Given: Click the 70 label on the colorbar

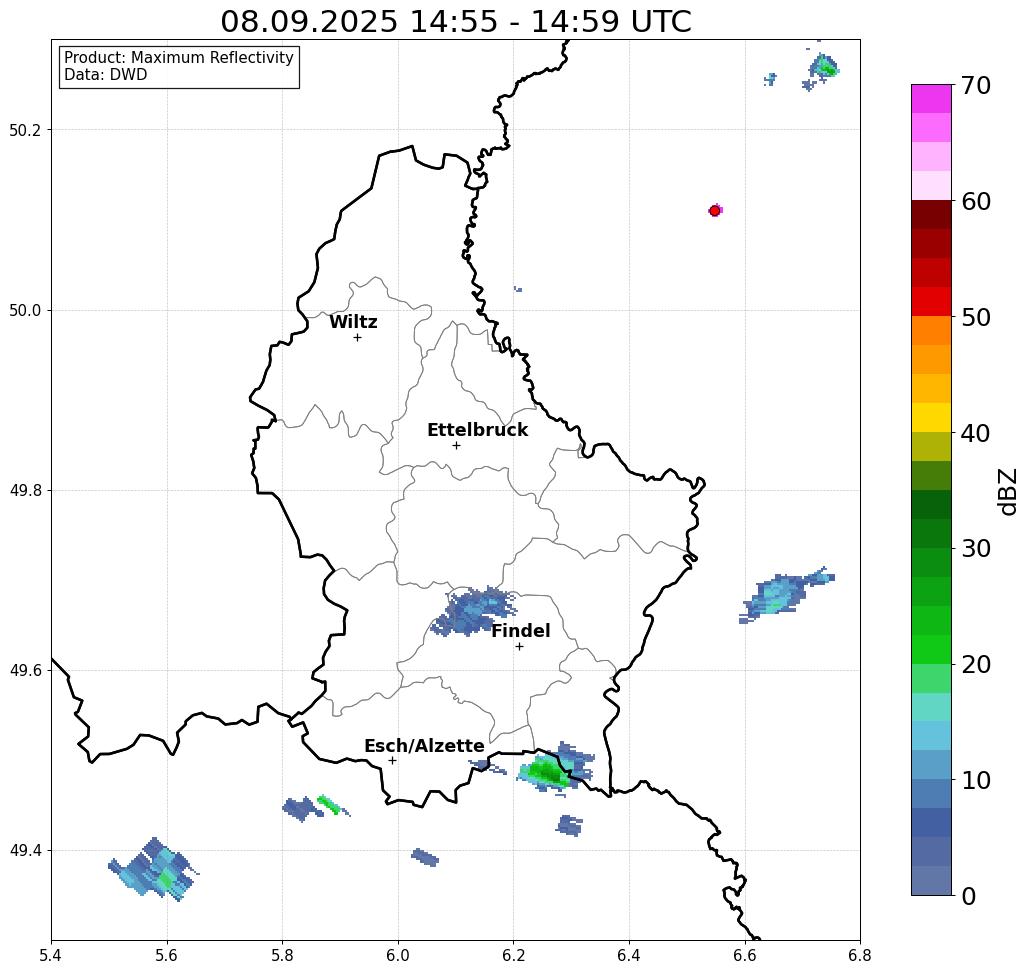Looking at the screenshot, I should tap(975, 85).
